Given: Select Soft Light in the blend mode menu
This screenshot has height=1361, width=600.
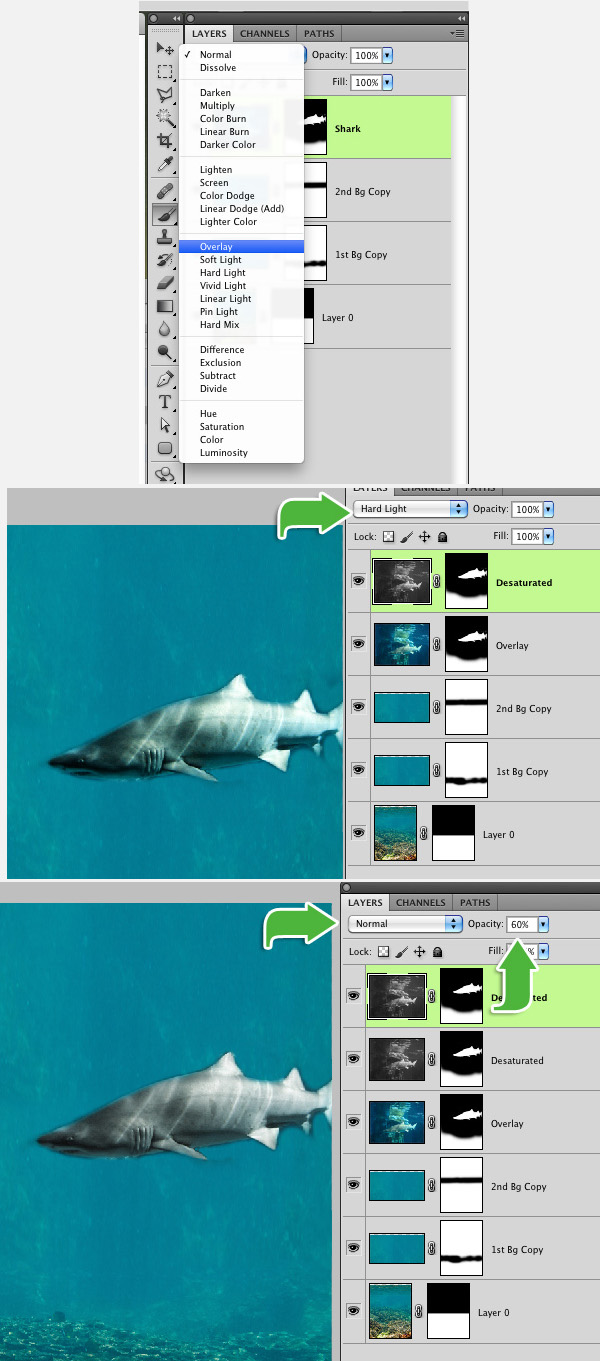Looking at the screenshot, I should tap(220, 260).
